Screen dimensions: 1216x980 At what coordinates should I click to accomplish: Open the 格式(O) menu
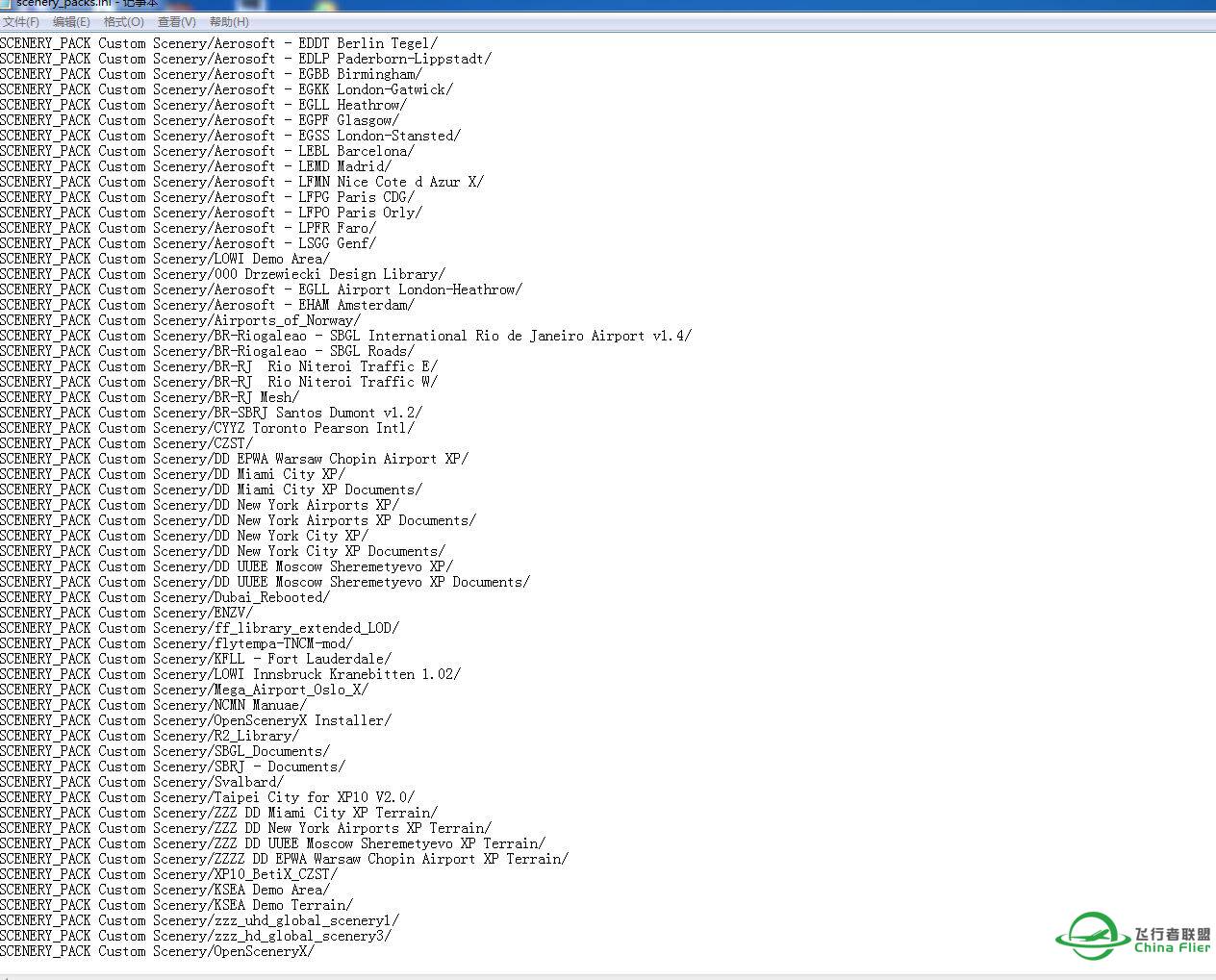pos(123,21)
